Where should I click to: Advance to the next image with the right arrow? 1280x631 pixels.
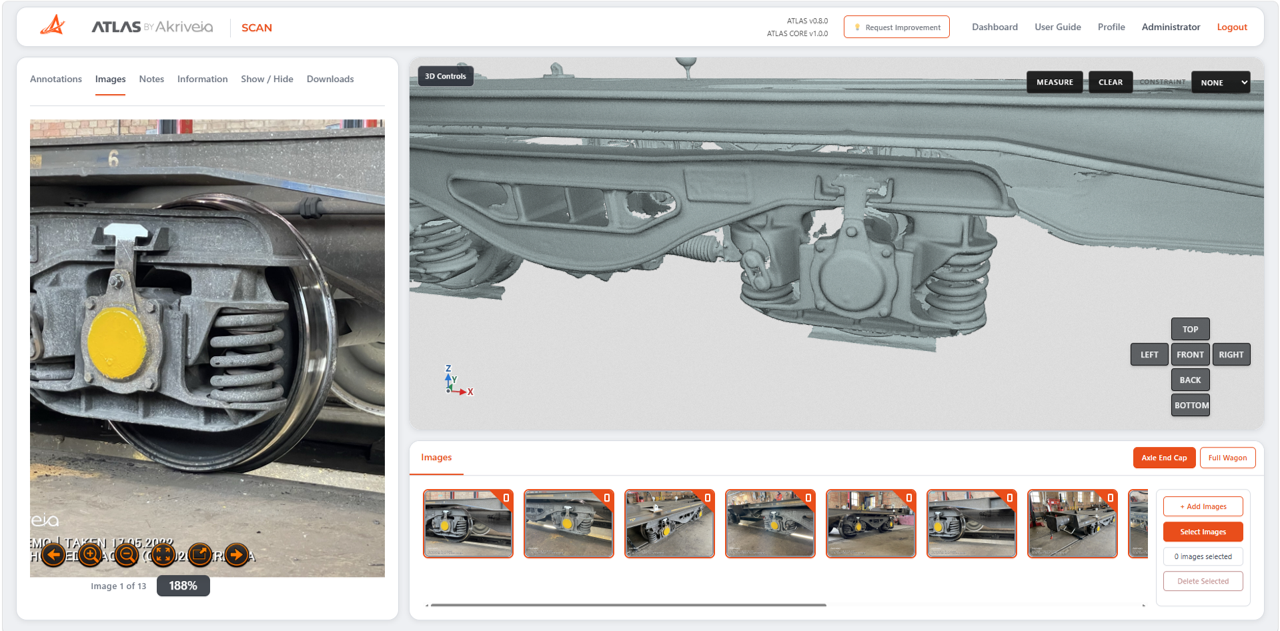236,555
